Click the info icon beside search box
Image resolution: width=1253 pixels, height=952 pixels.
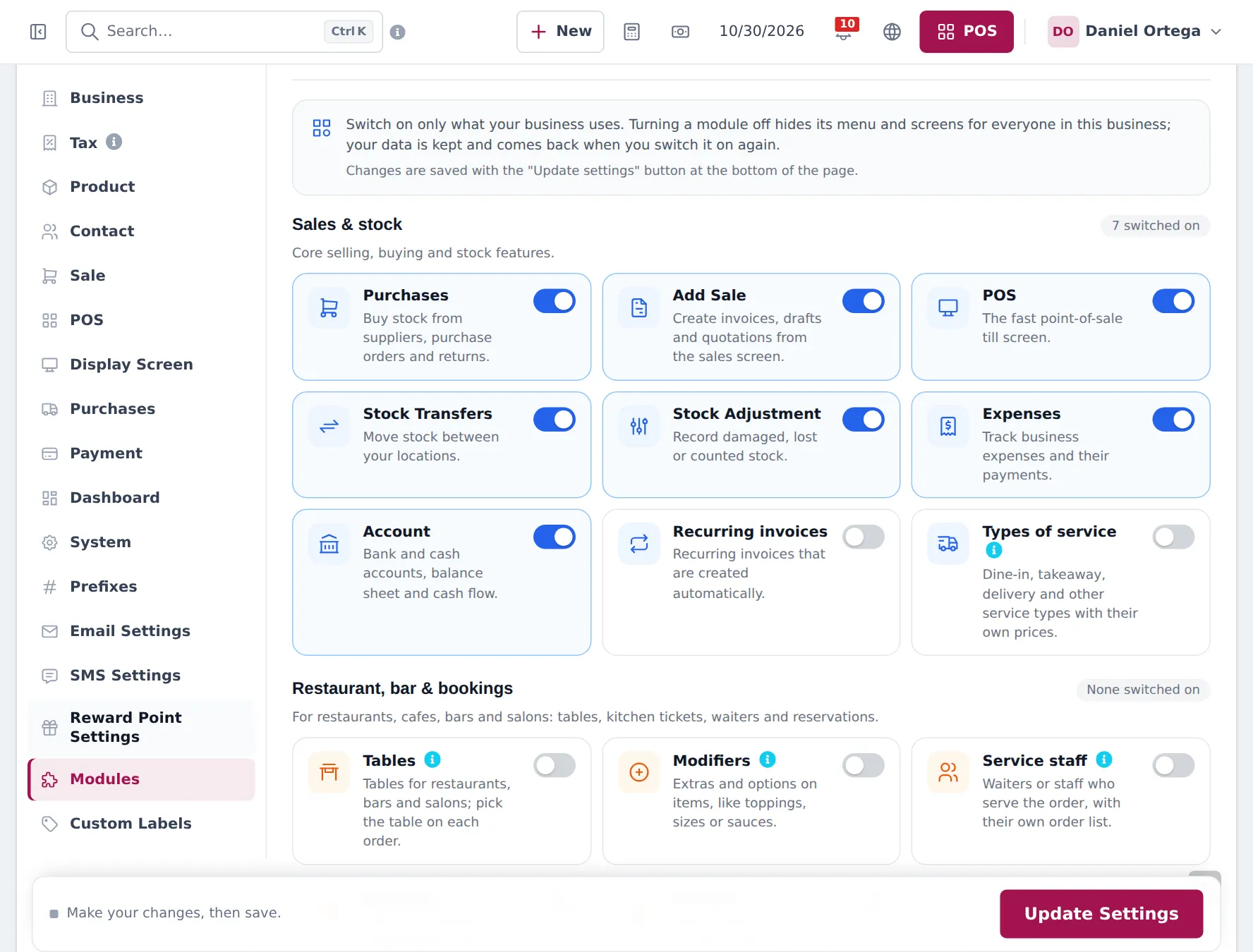pos(397,32)
